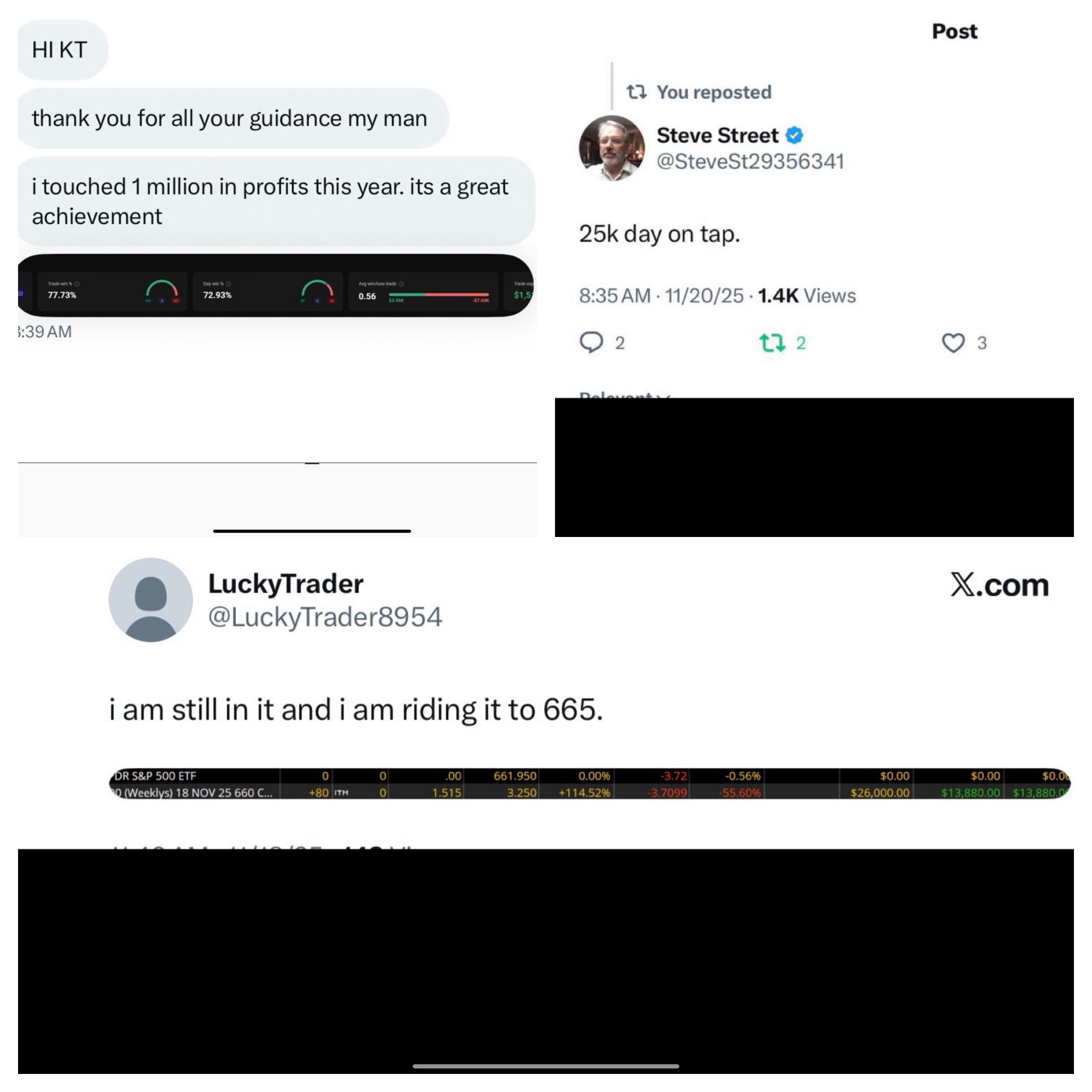
Task: Click the 'thank you for all your guidance' bubble
Action: click(233, 118)
